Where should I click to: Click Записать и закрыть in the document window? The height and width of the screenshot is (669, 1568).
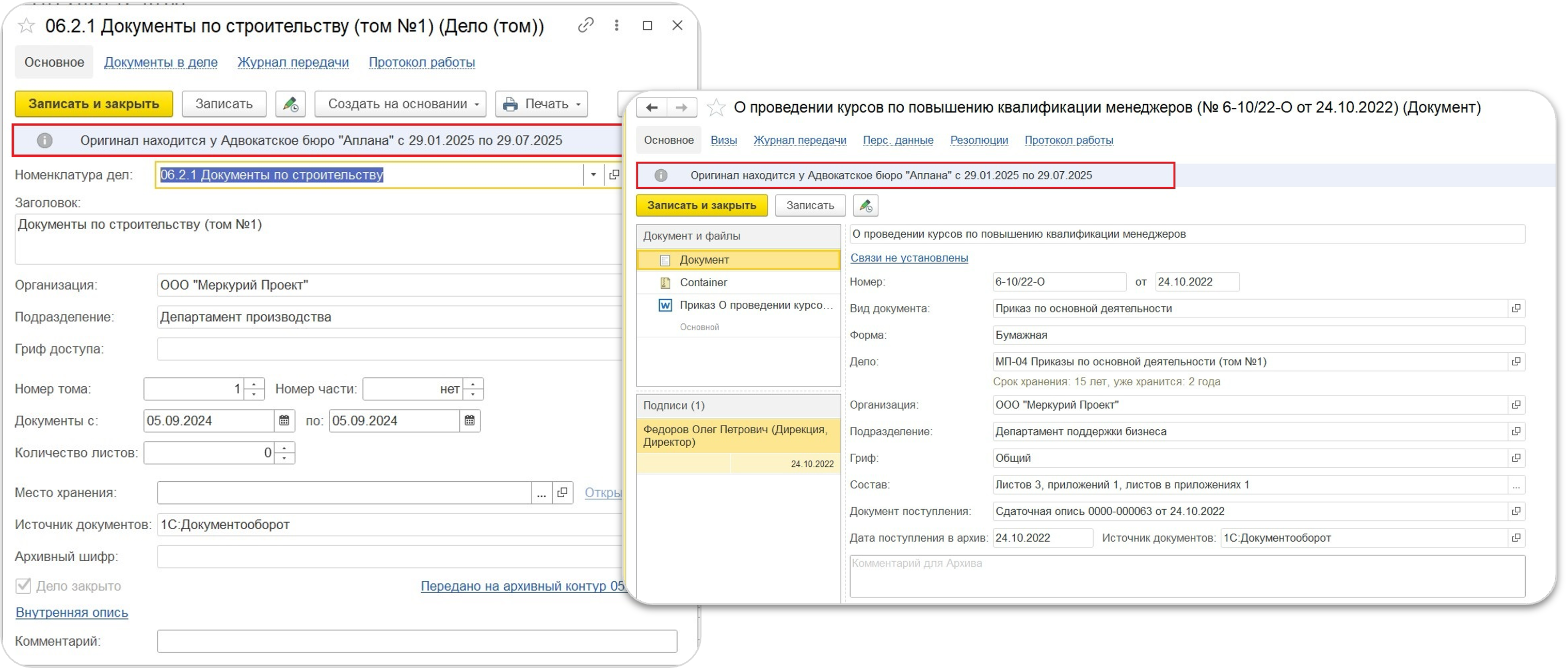[702, 206]
